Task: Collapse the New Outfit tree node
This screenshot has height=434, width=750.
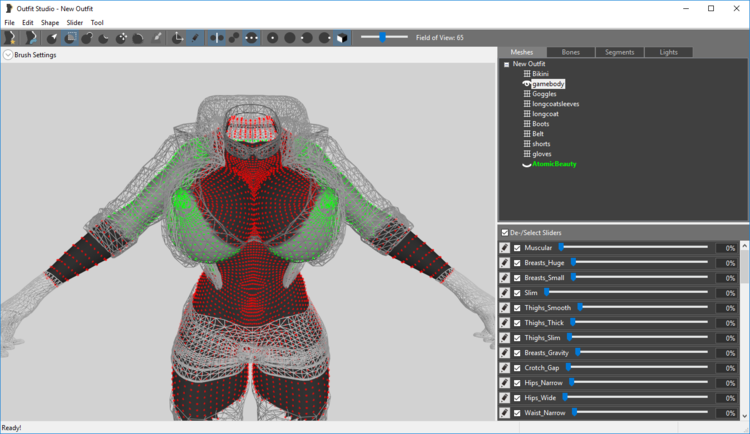Action: (507, 64)
